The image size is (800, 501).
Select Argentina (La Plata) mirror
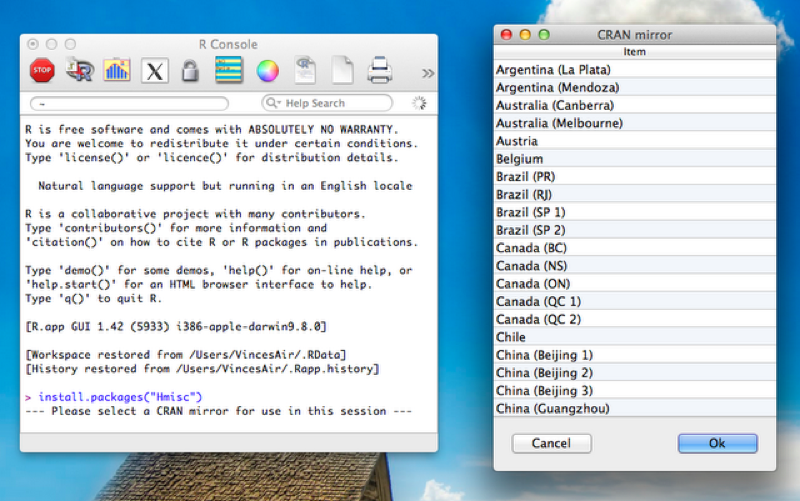[635, 69]
